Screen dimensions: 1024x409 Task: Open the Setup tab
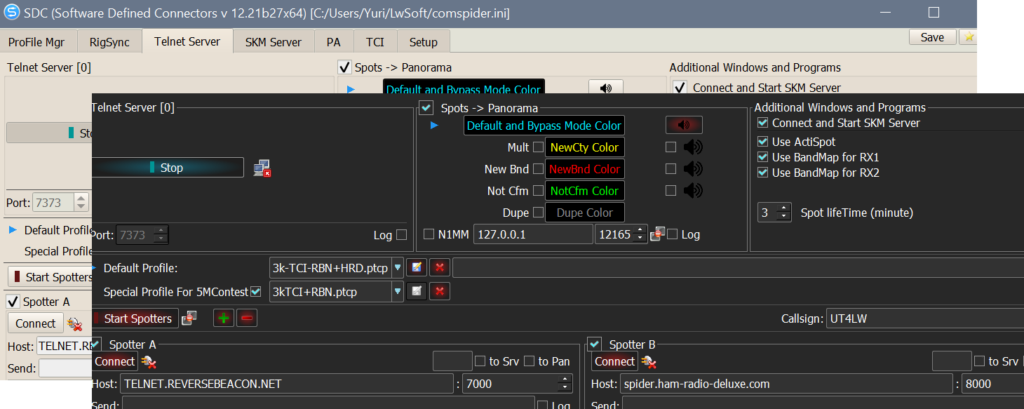coord(423,42)
